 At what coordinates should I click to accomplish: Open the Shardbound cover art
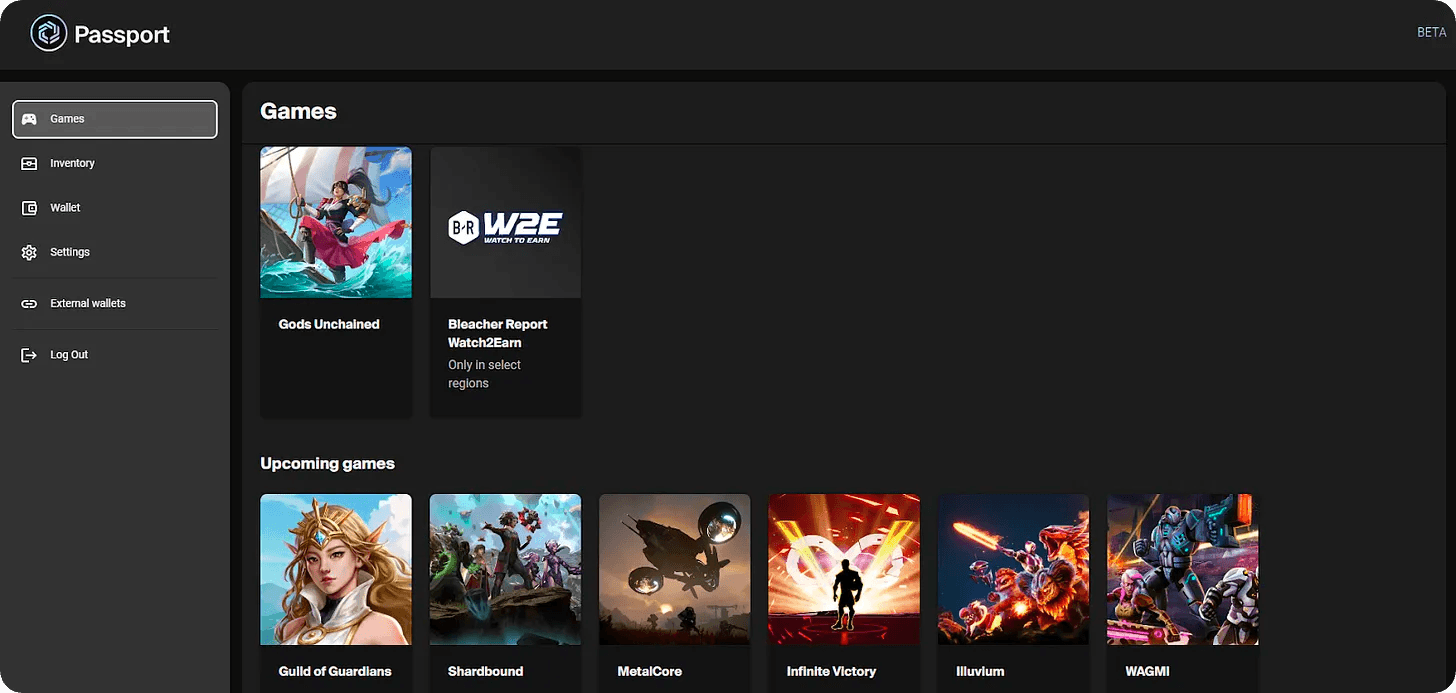click(505, 569)
